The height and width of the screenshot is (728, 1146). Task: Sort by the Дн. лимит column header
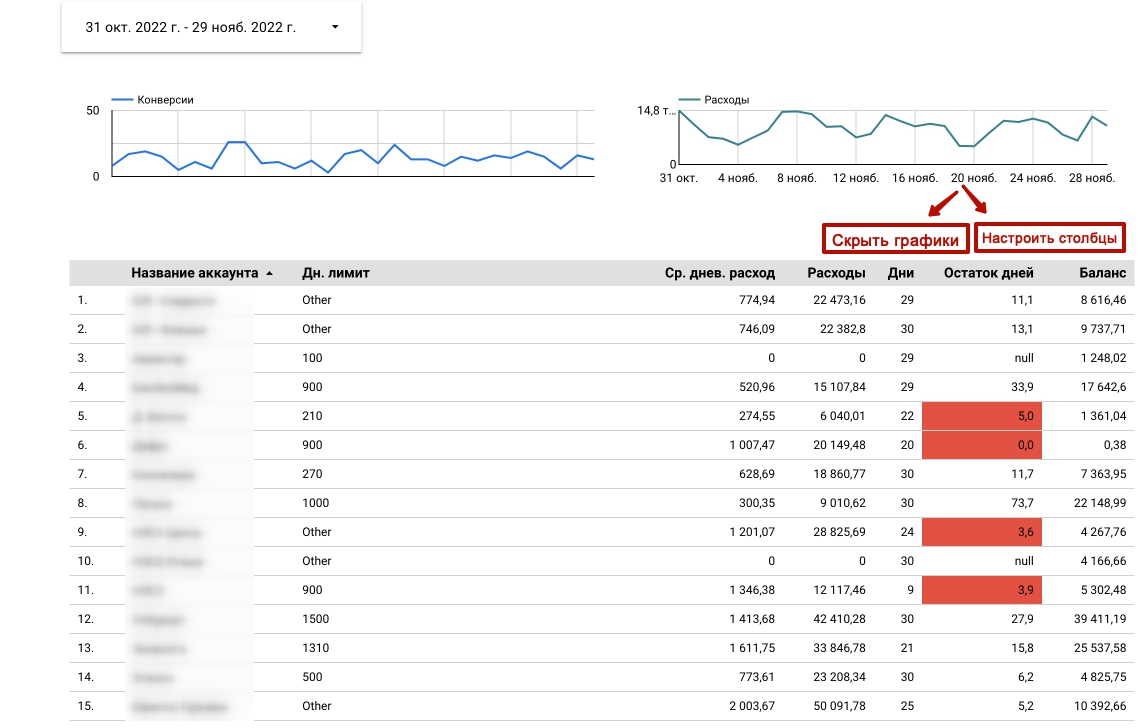pos(336,273)
